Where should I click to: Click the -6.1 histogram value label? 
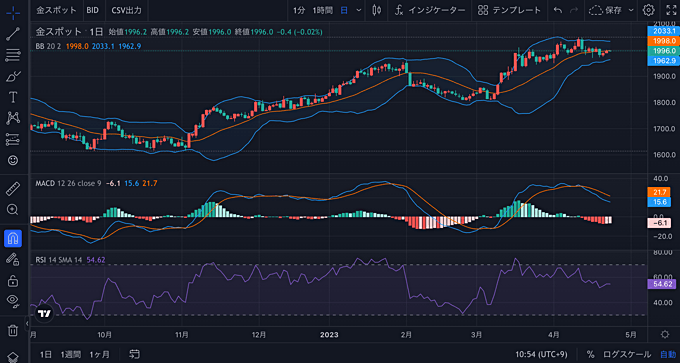[659, 223]
